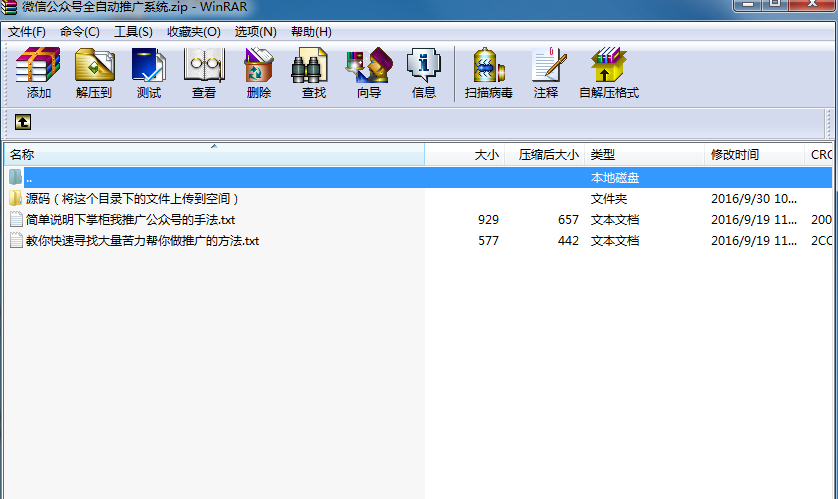Sort by 压缩后大小 column header

(x=545, y=154)
